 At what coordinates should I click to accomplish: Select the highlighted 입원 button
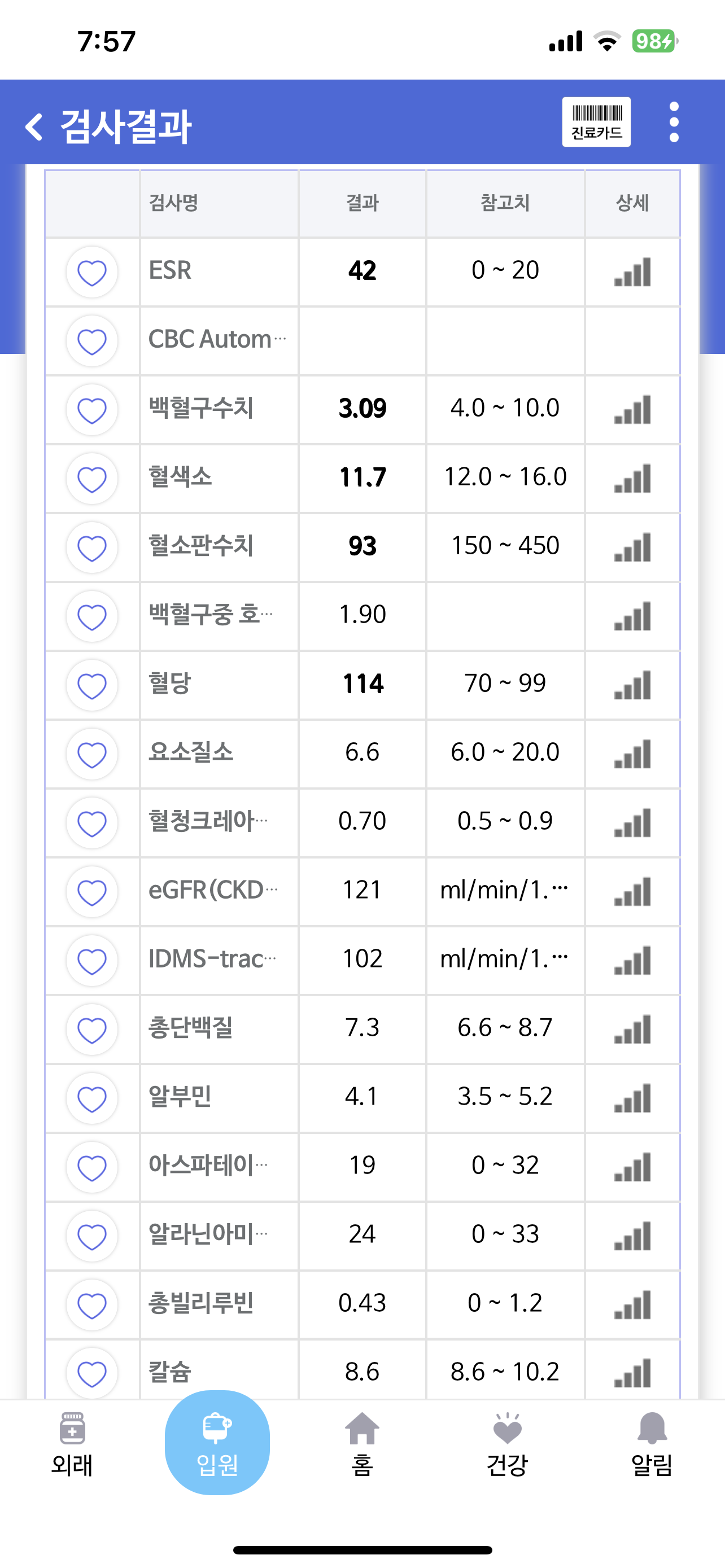click(217, 1443)
